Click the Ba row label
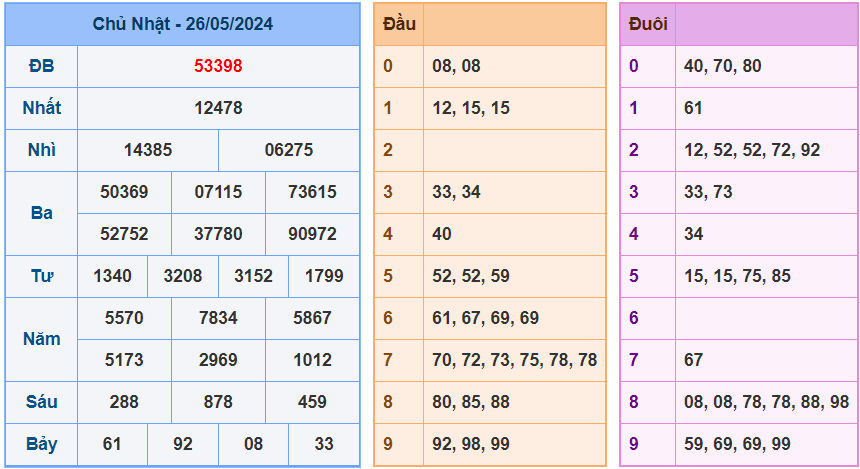The height and width of the screenshot is (469, 860). 42,213
